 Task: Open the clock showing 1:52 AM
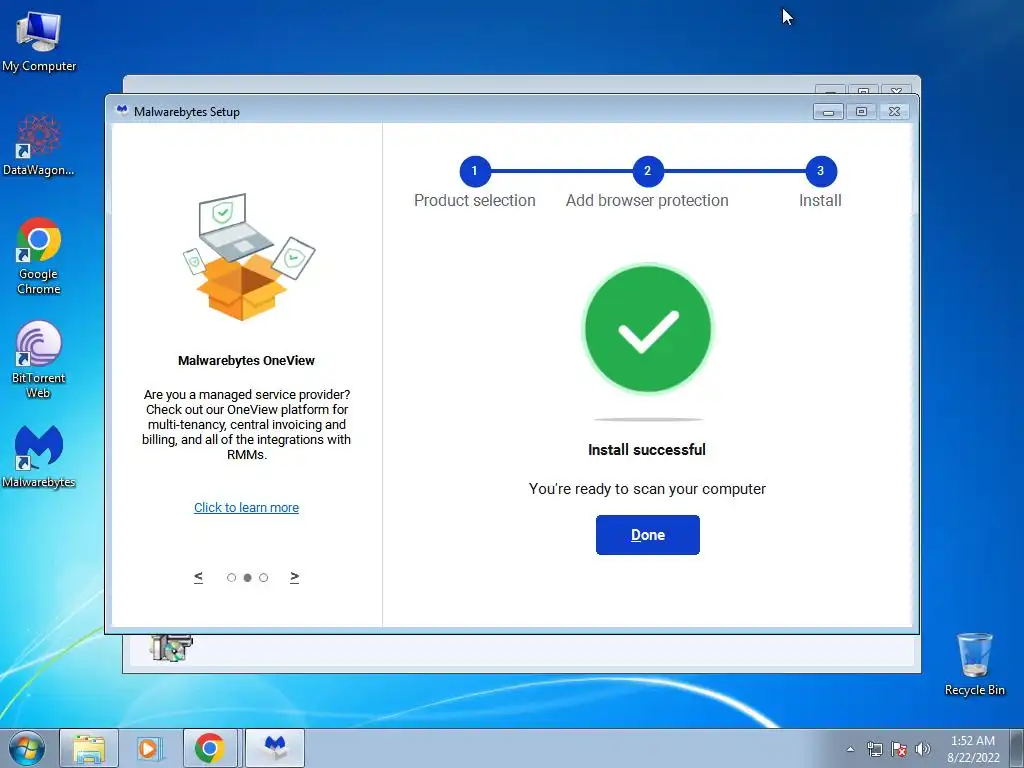pyautogui.click(x=973, y=749)
